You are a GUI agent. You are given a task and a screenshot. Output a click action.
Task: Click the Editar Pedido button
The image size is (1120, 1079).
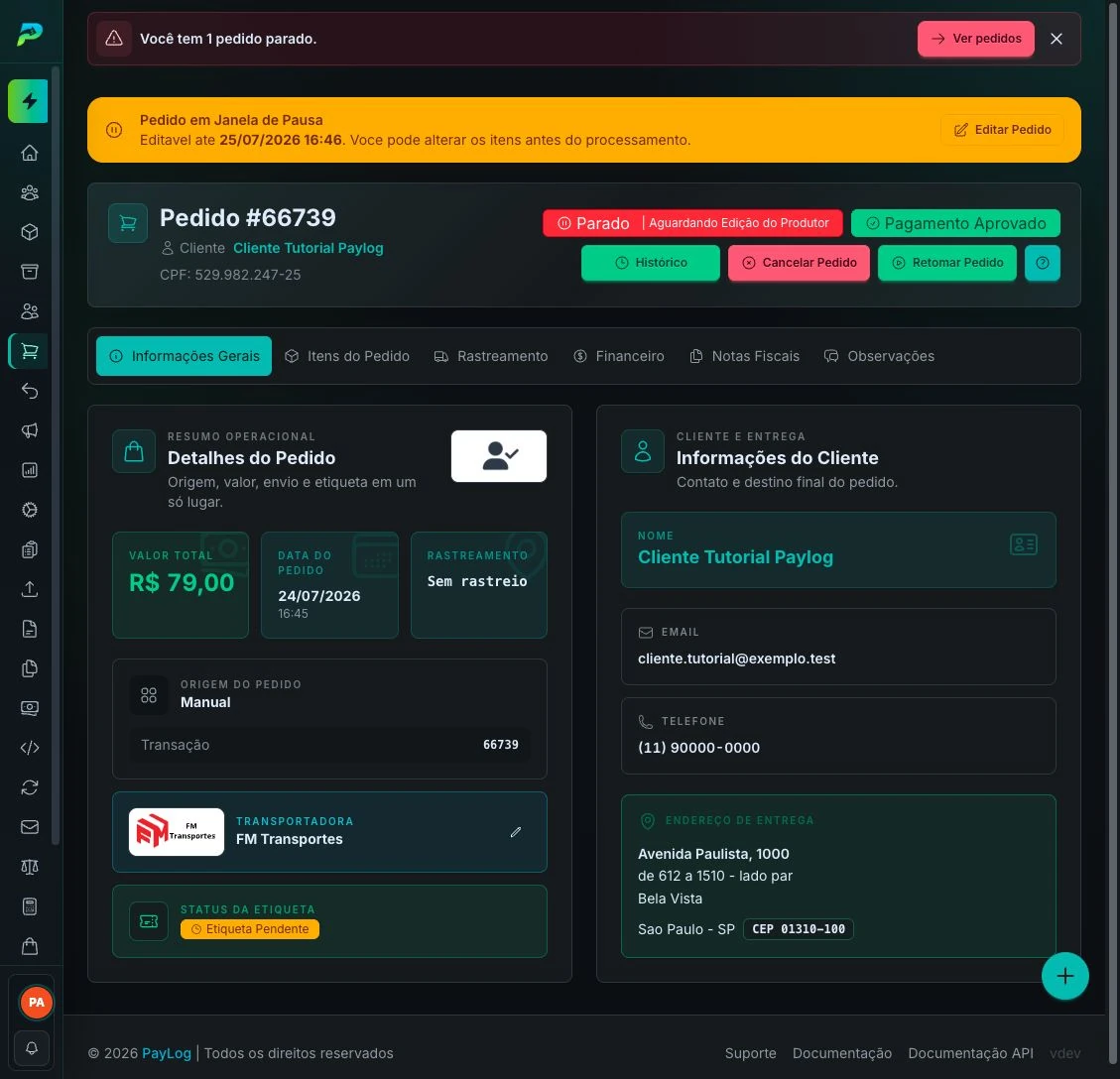(1002, 130)
